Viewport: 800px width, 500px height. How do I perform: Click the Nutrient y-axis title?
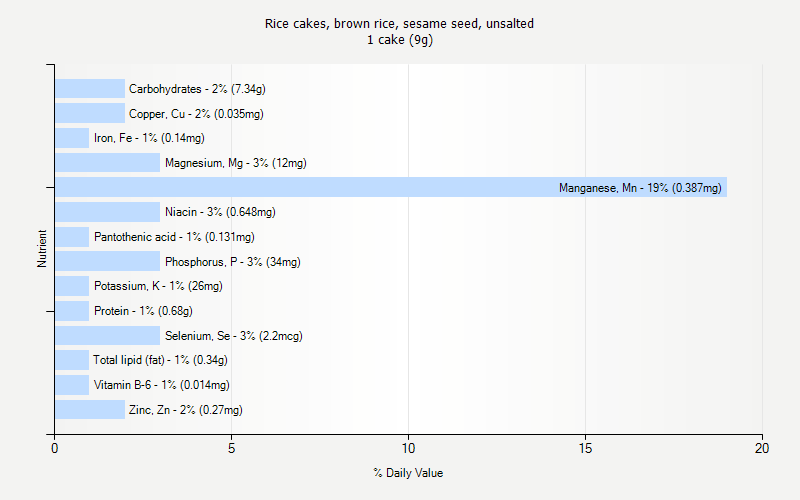coord(42,248)
